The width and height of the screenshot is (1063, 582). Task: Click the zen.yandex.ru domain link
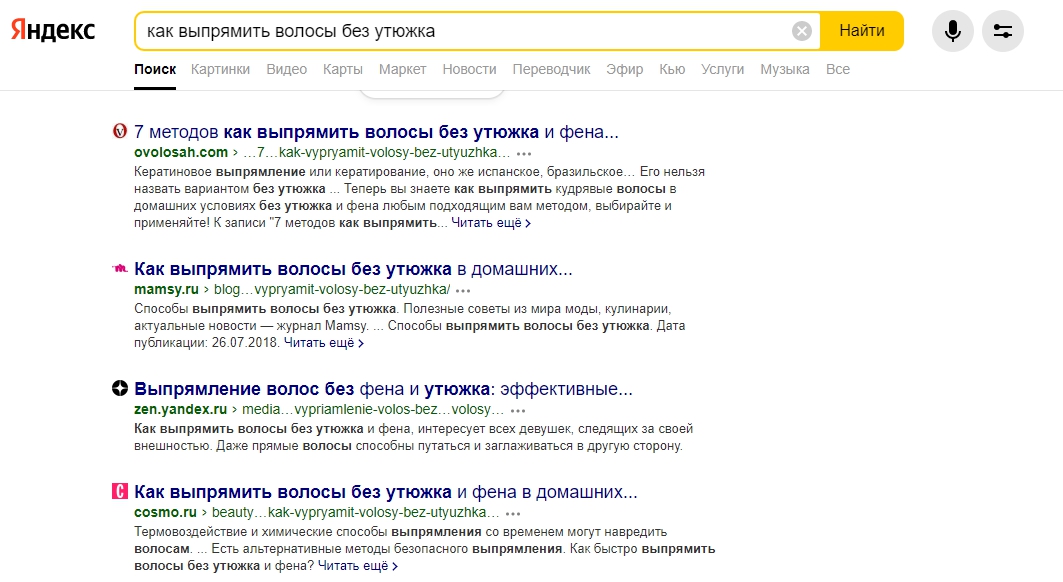[180, 410]
